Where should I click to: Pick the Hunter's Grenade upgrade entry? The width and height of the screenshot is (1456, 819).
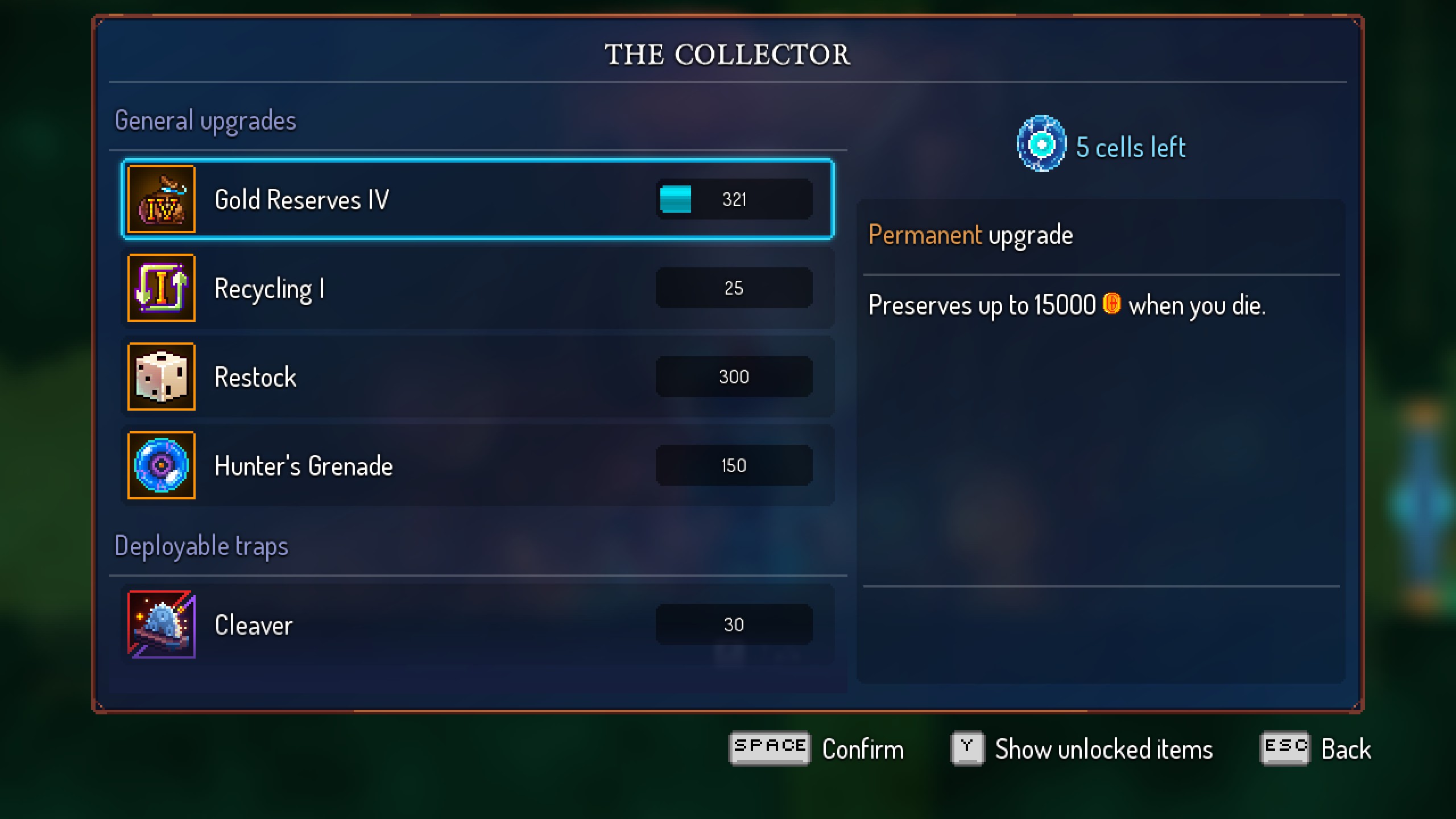coord(478,465)
